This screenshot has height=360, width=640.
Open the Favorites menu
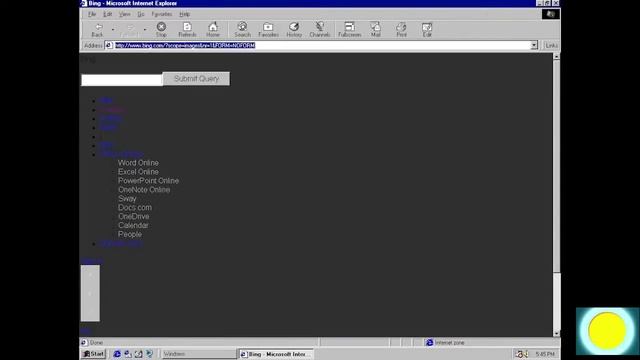click(x=162, y=14)
